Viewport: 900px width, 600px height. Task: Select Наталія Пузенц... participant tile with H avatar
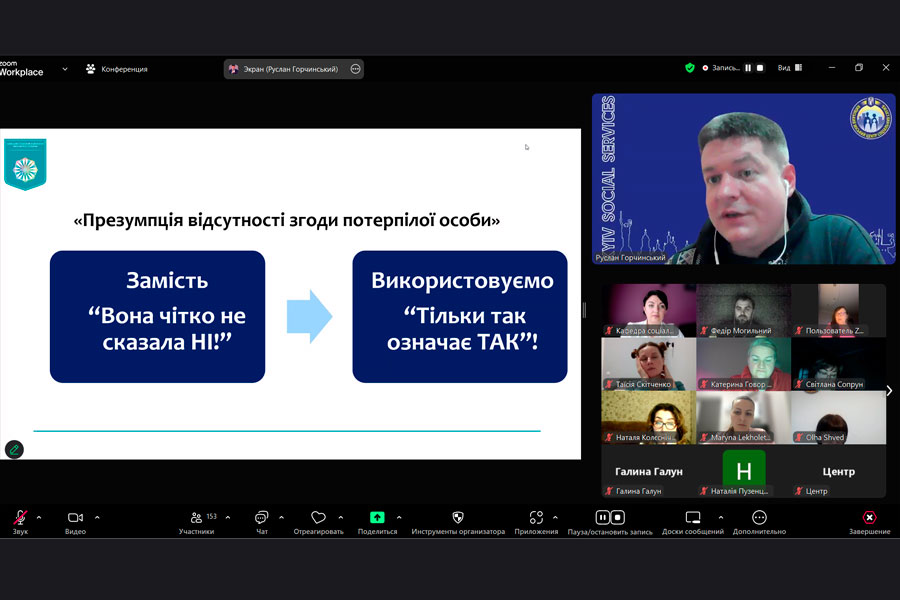(743, 471)
